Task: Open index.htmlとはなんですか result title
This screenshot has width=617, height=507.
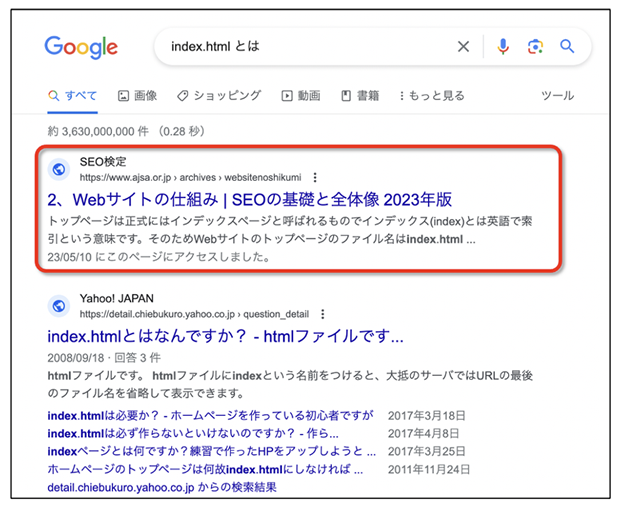Action: 225,336
